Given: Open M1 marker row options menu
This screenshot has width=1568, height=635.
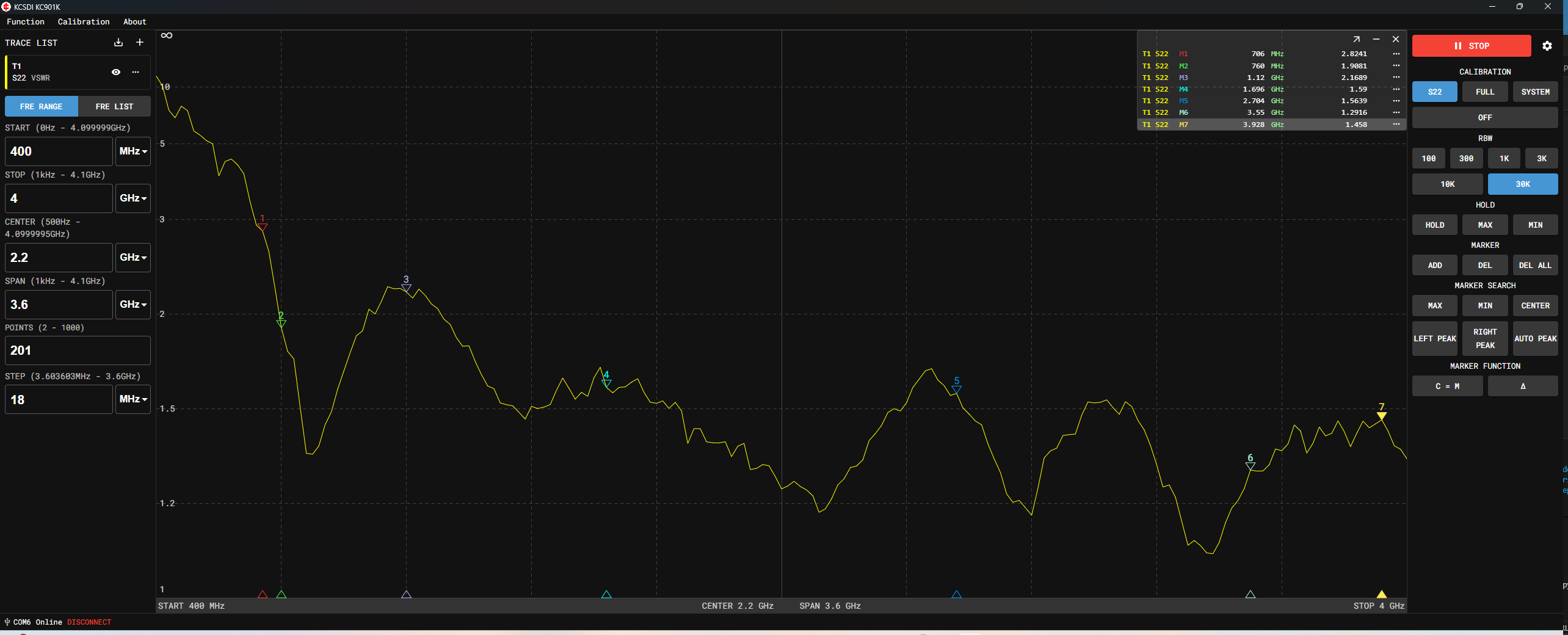Looking at the screenshot, I should (1396, 54).
